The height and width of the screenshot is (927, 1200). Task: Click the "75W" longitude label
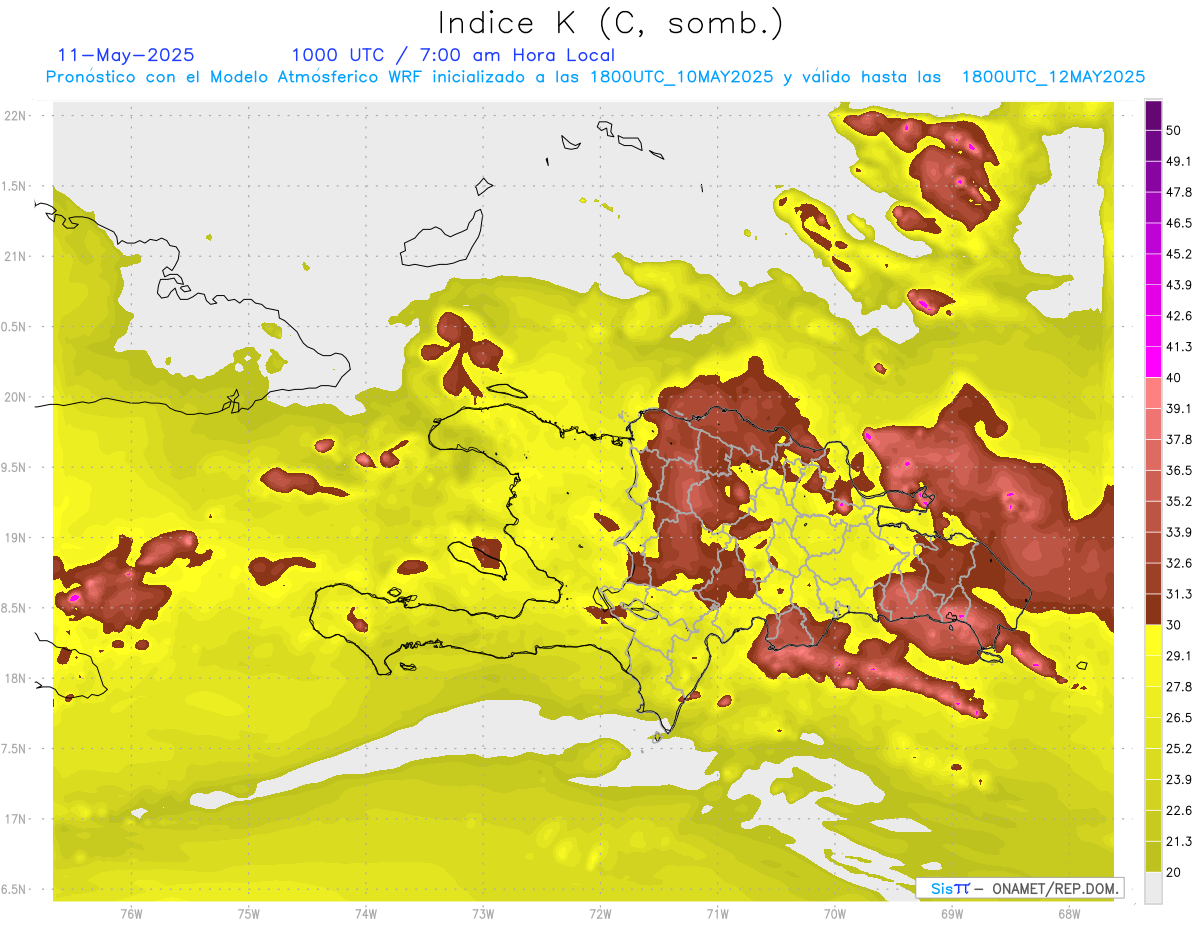(248, 913)
